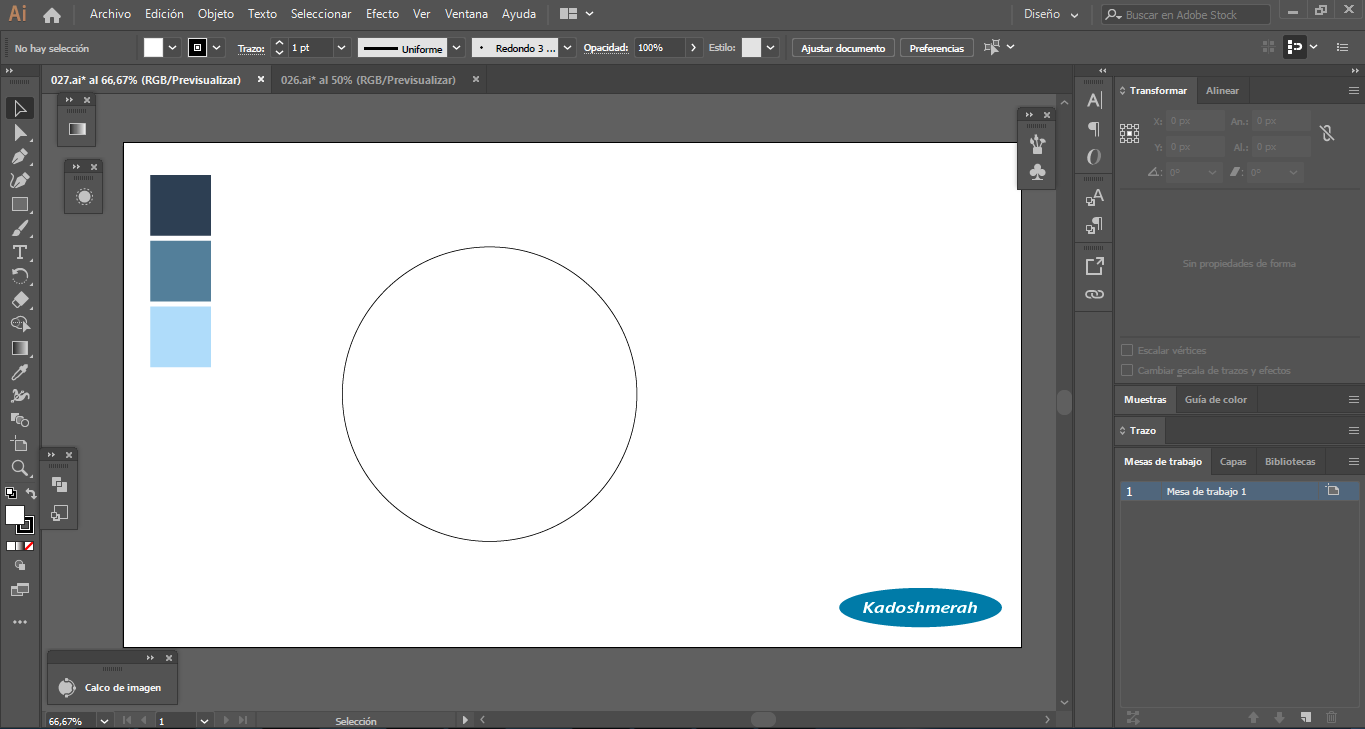Set the fill to None
Viewport: 1365px width, 729px height.
point(29,546)
